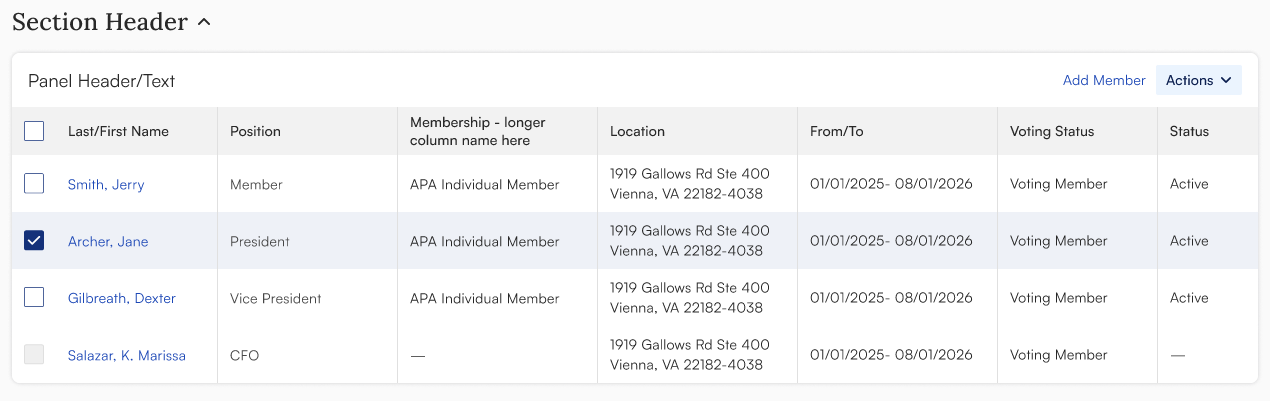1270x401 pixels.
Task: Click the Add Member link
Action: pos(1104,80)
